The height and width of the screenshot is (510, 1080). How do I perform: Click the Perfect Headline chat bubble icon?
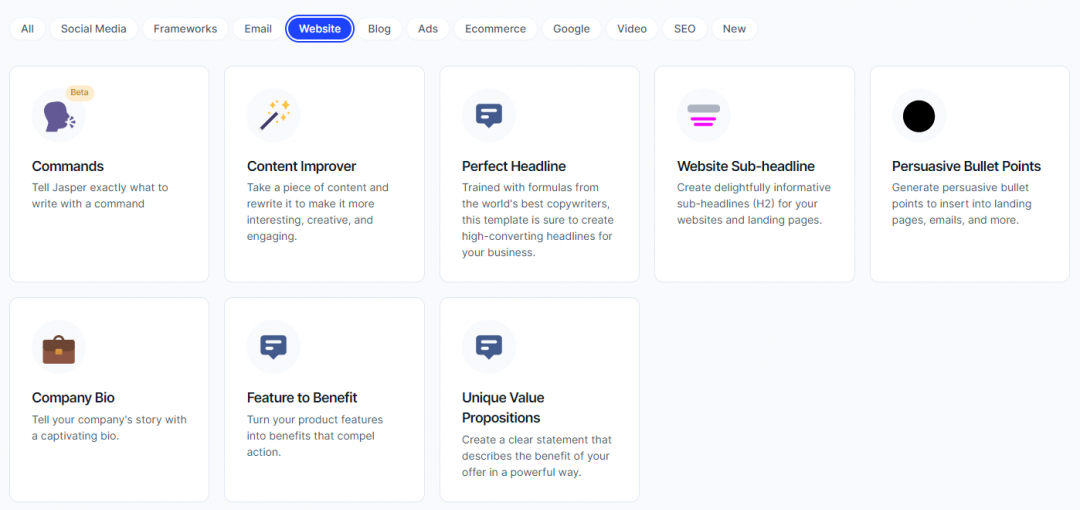pos(489,115)
